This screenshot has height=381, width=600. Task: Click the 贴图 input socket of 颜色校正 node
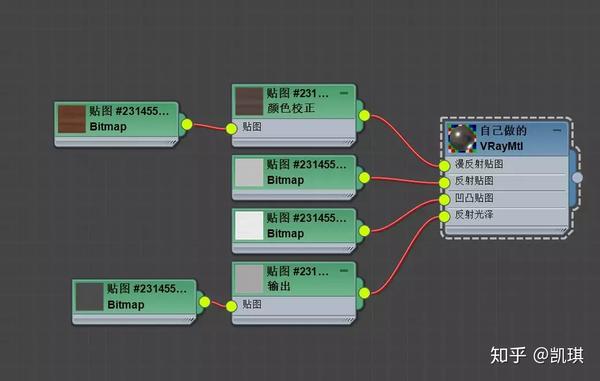[232, 129]
